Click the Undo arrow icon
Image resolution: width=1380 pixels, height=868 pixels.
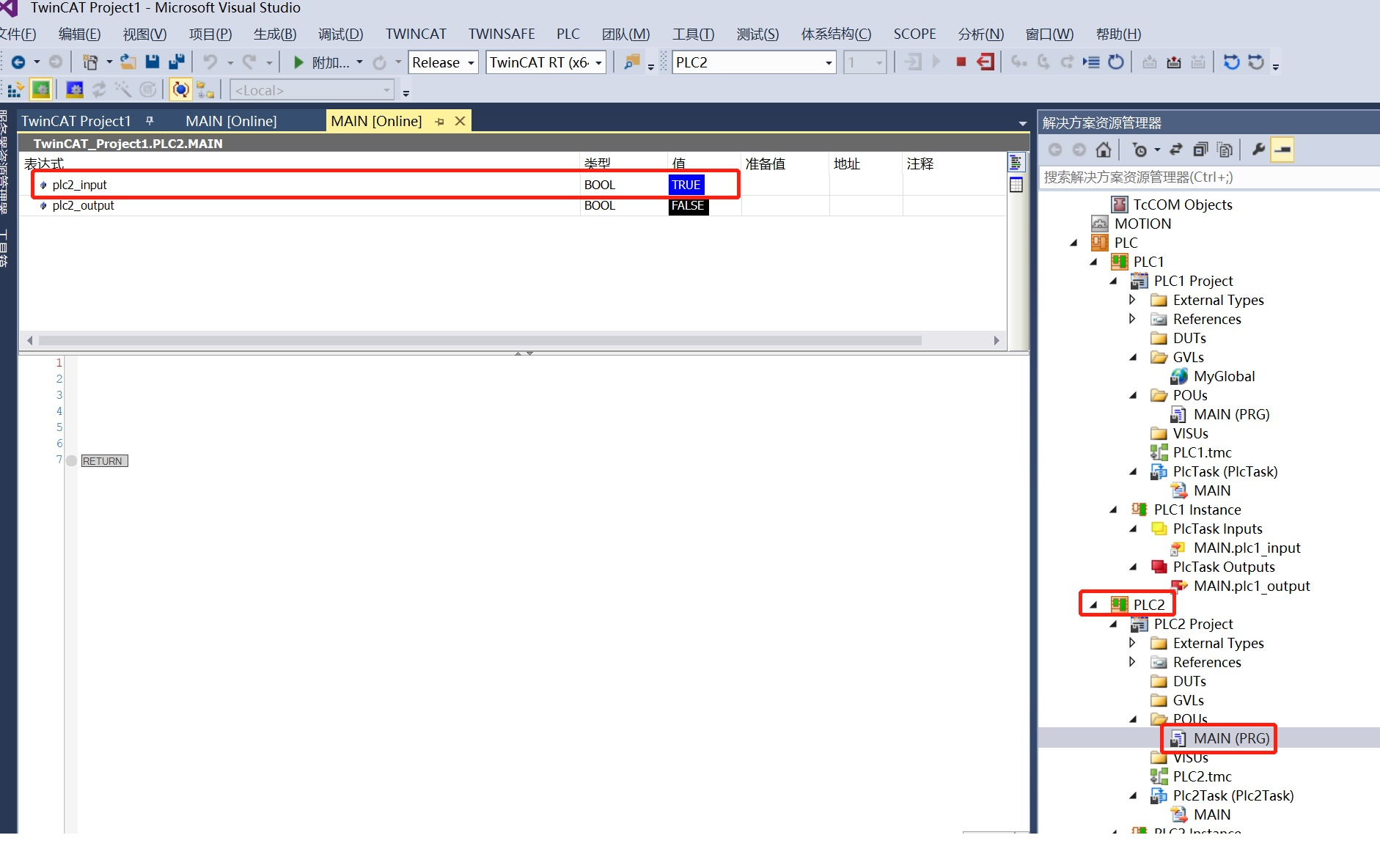point(210,62)
